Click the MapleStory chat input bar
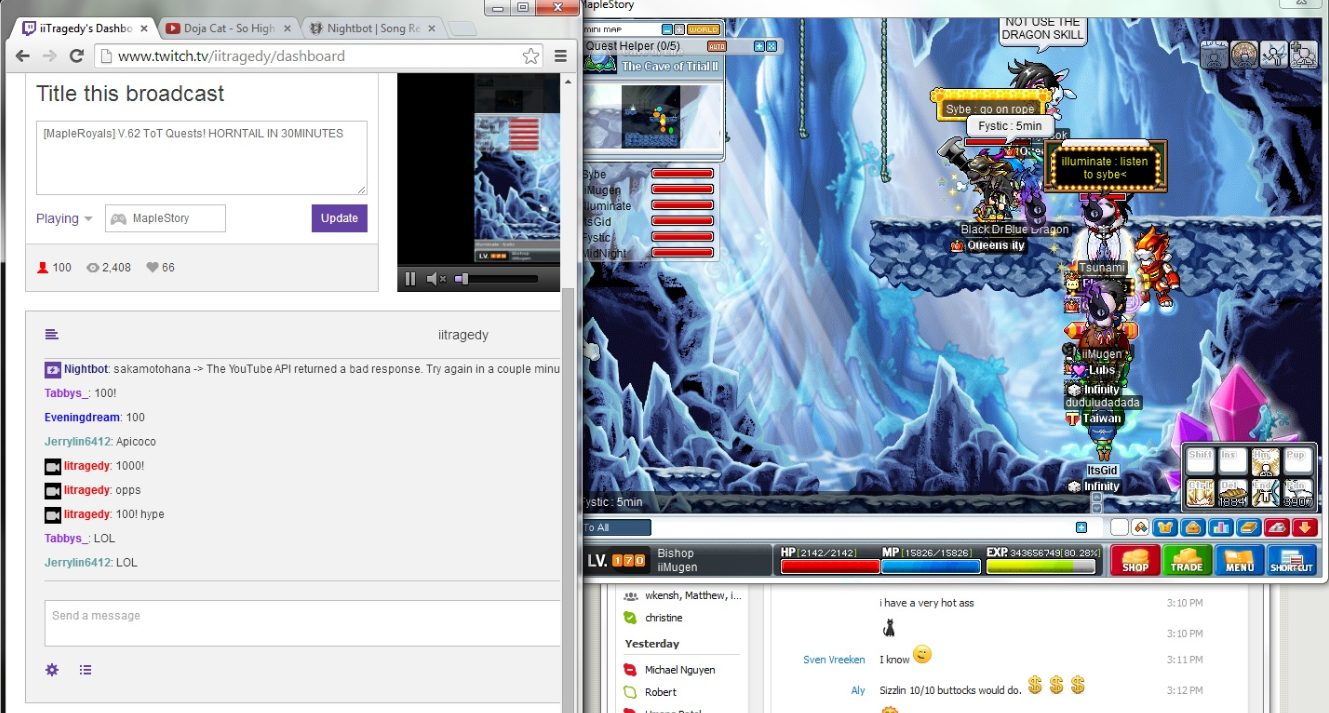The height and width of the screenshot is (713, 1329). (862, 527)
